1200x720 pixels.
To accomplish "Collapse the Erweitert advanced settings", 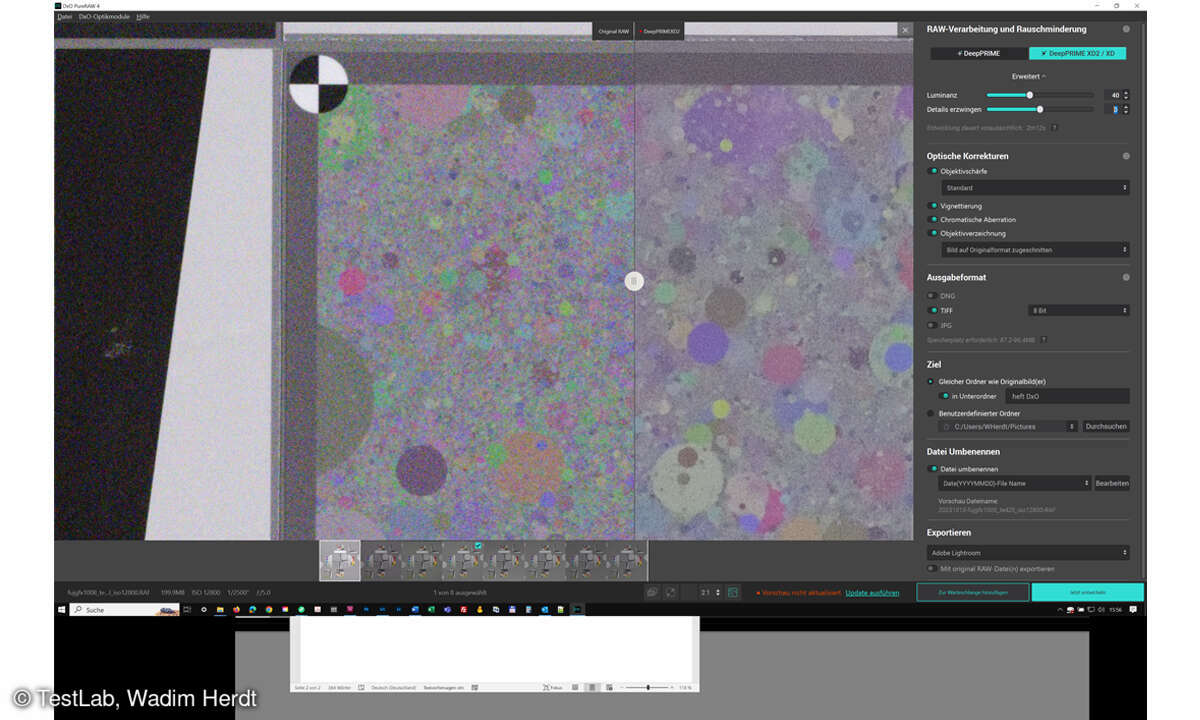I will point(1029,76).
